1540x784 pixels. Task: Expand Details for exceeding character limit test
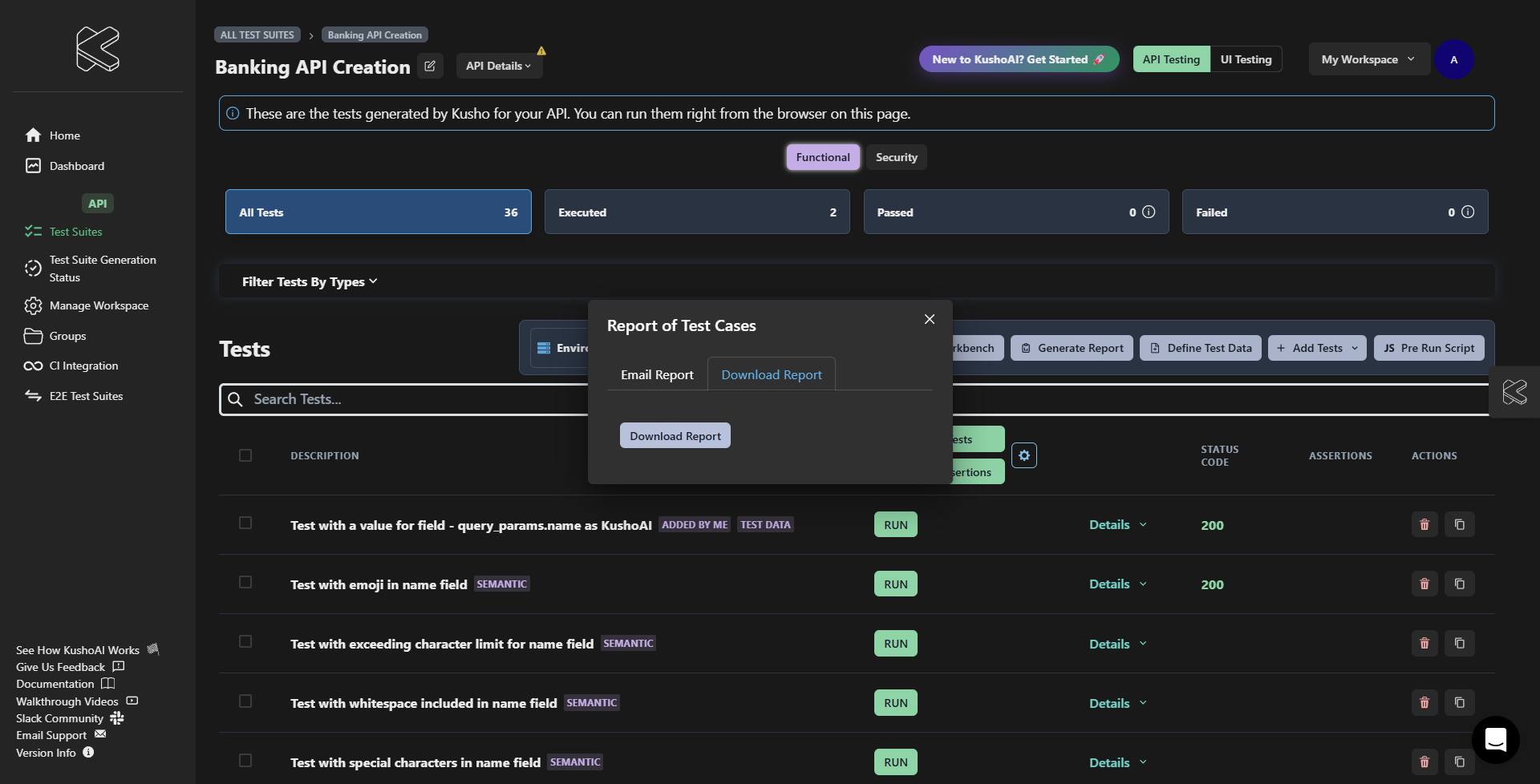(1118, 644)
